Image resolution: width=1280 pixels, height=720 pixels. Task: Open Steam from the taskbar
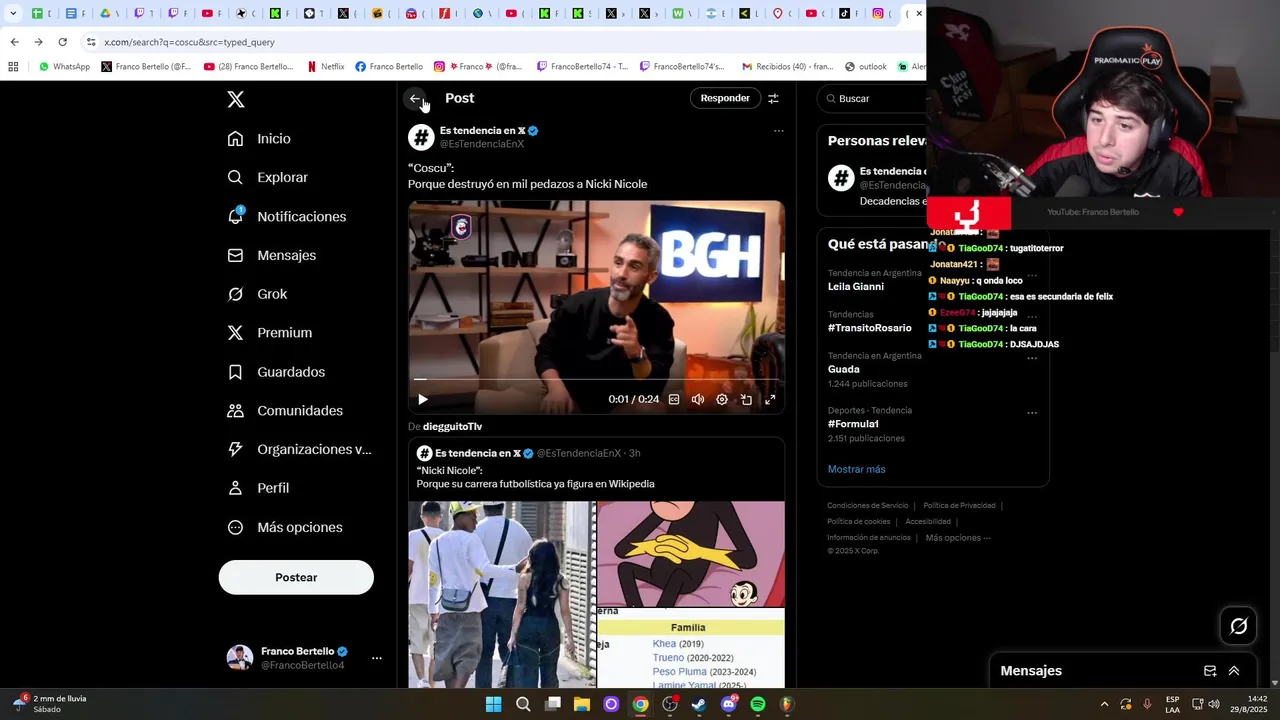(699, 704)
